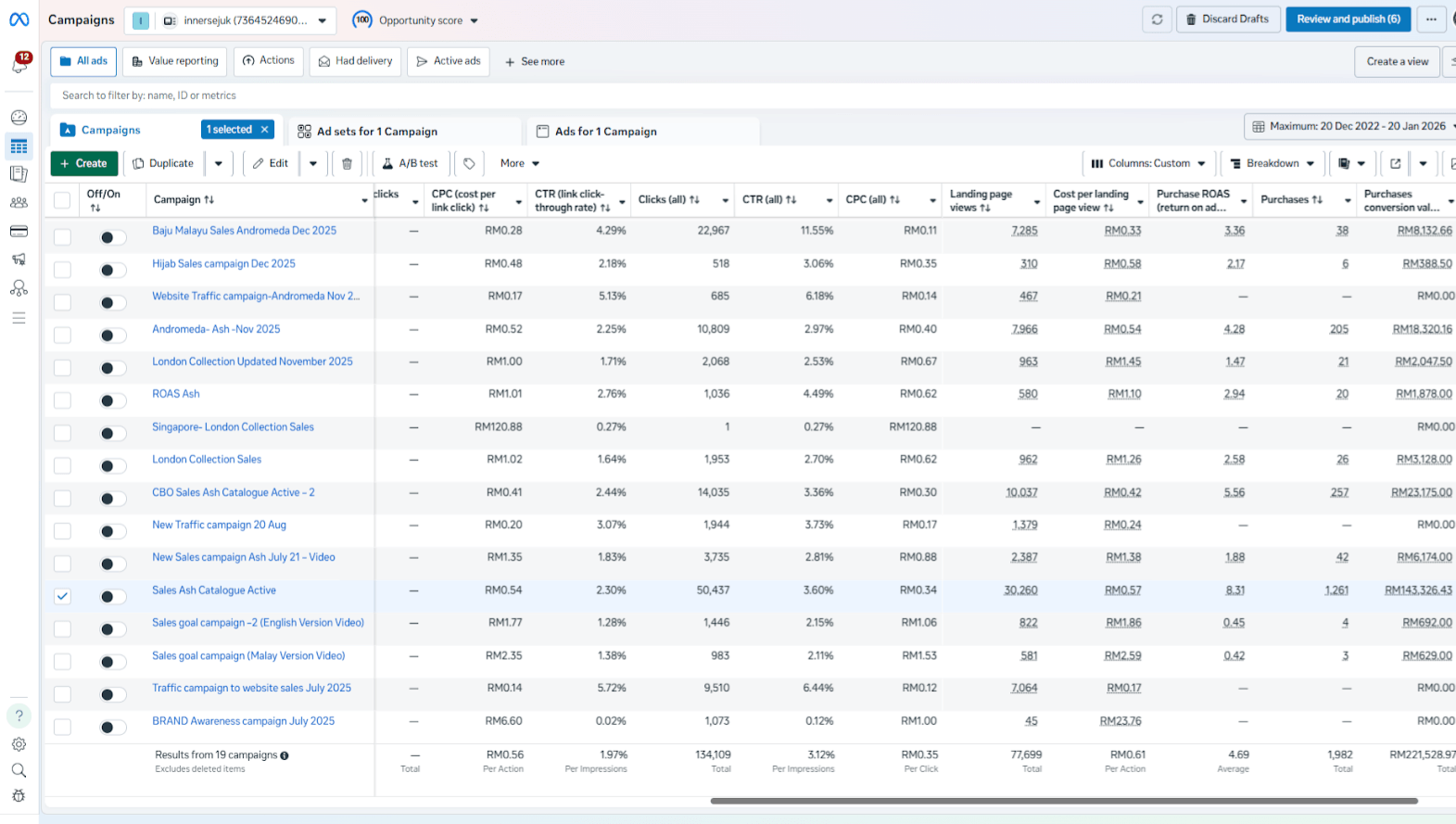Open the partner people icon in sidebar
Screen dimensions: 1456x824
[x=19, y=288]
